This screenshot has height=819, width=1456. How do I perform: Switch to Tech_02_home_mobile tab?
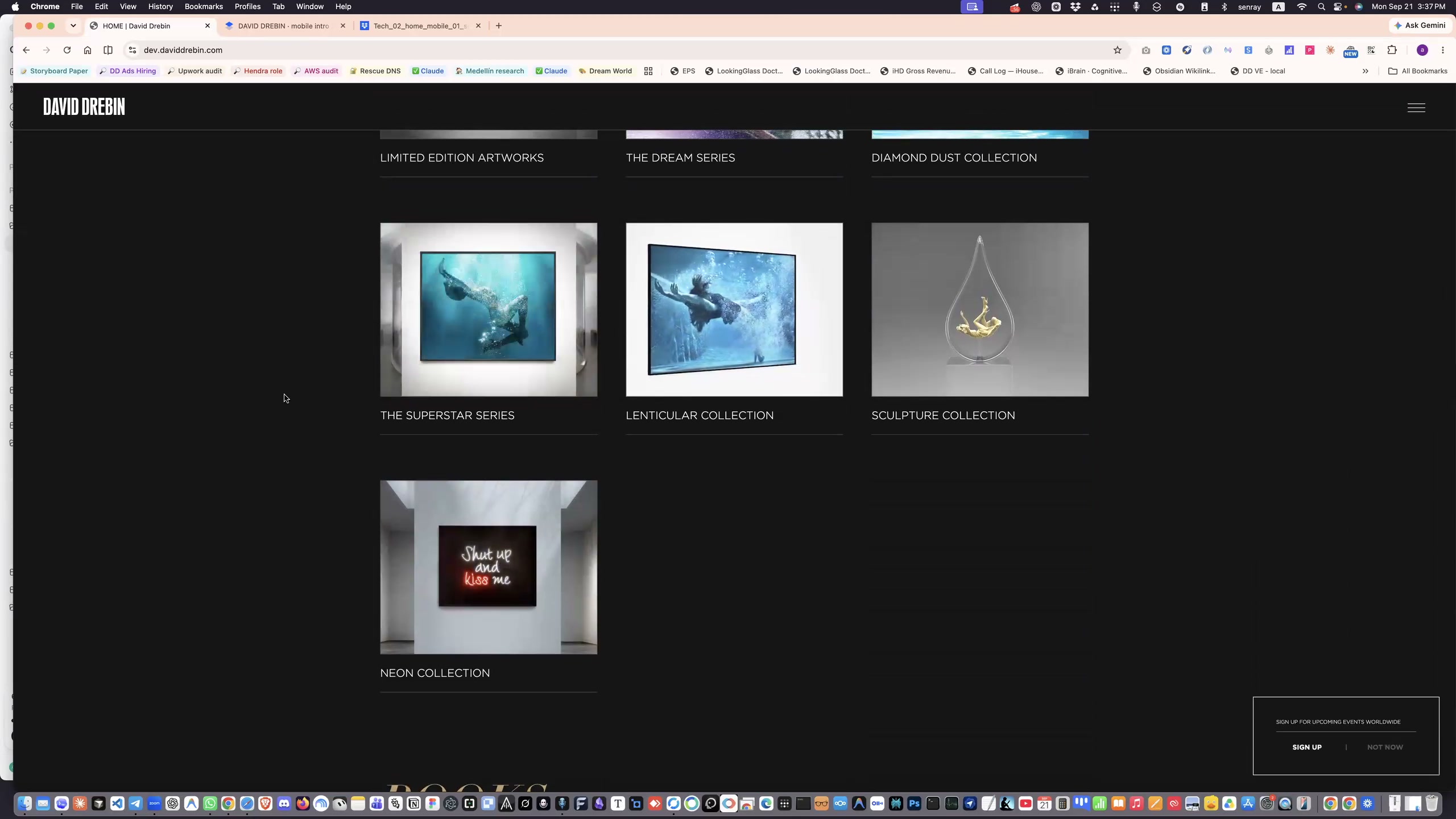[x=421, y=26]
